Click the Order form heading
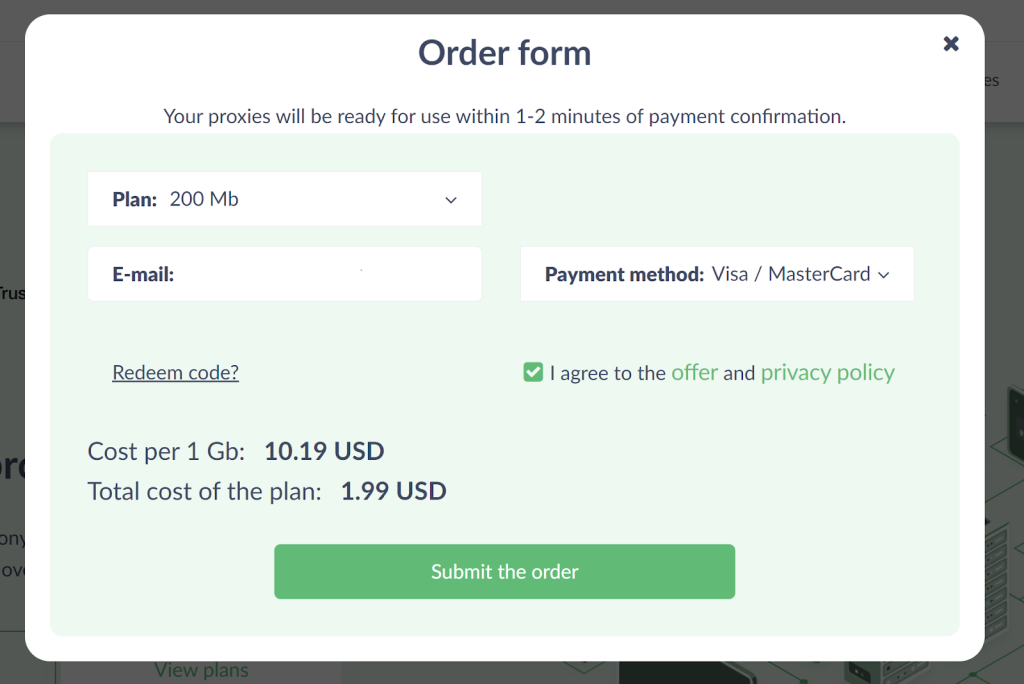The image size is (1024, 684). [504, 53]
